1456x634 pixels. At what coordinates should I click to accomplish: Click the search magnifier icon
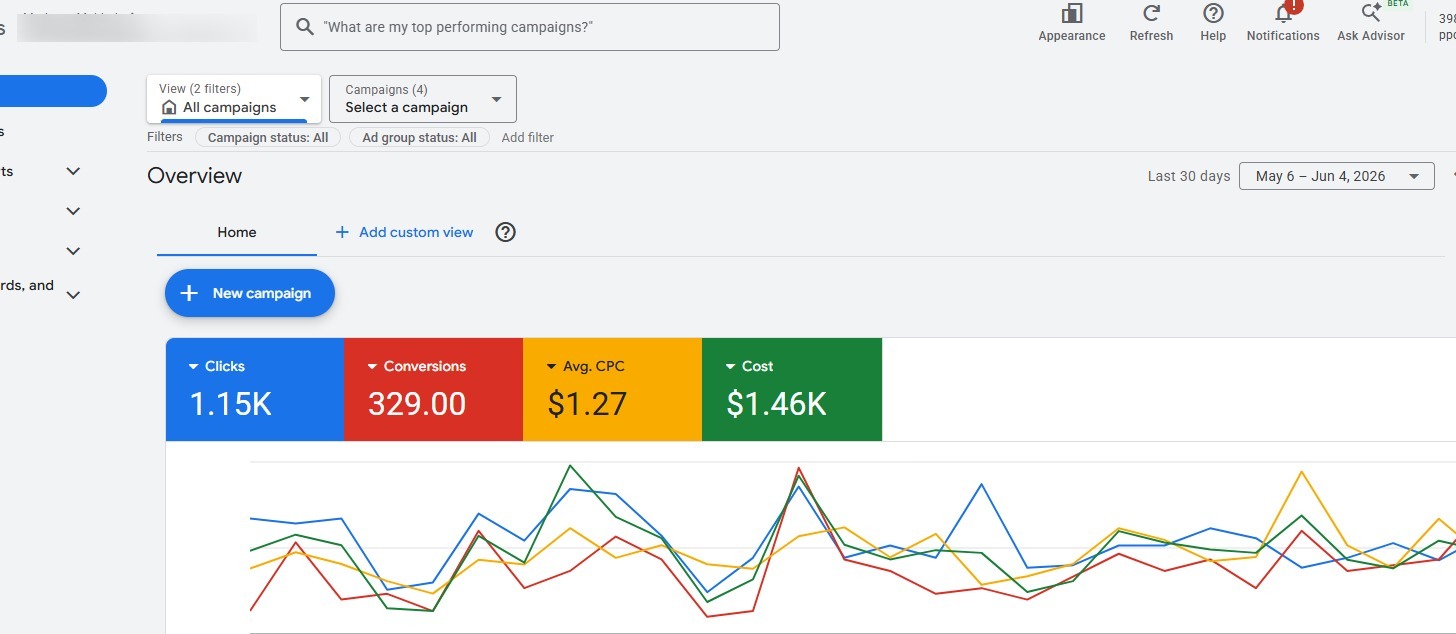(x=304, y=27)
